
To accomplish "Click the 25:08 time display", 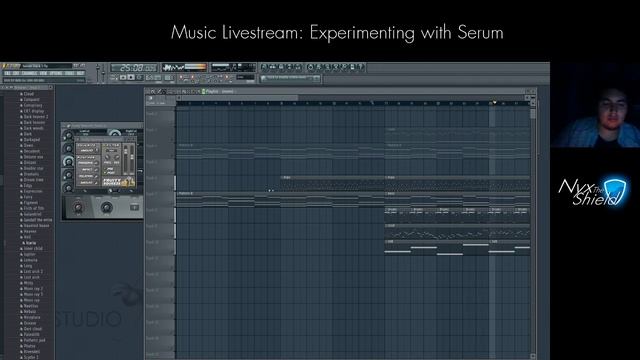I will pyautogui.click(x=134, y=67).
